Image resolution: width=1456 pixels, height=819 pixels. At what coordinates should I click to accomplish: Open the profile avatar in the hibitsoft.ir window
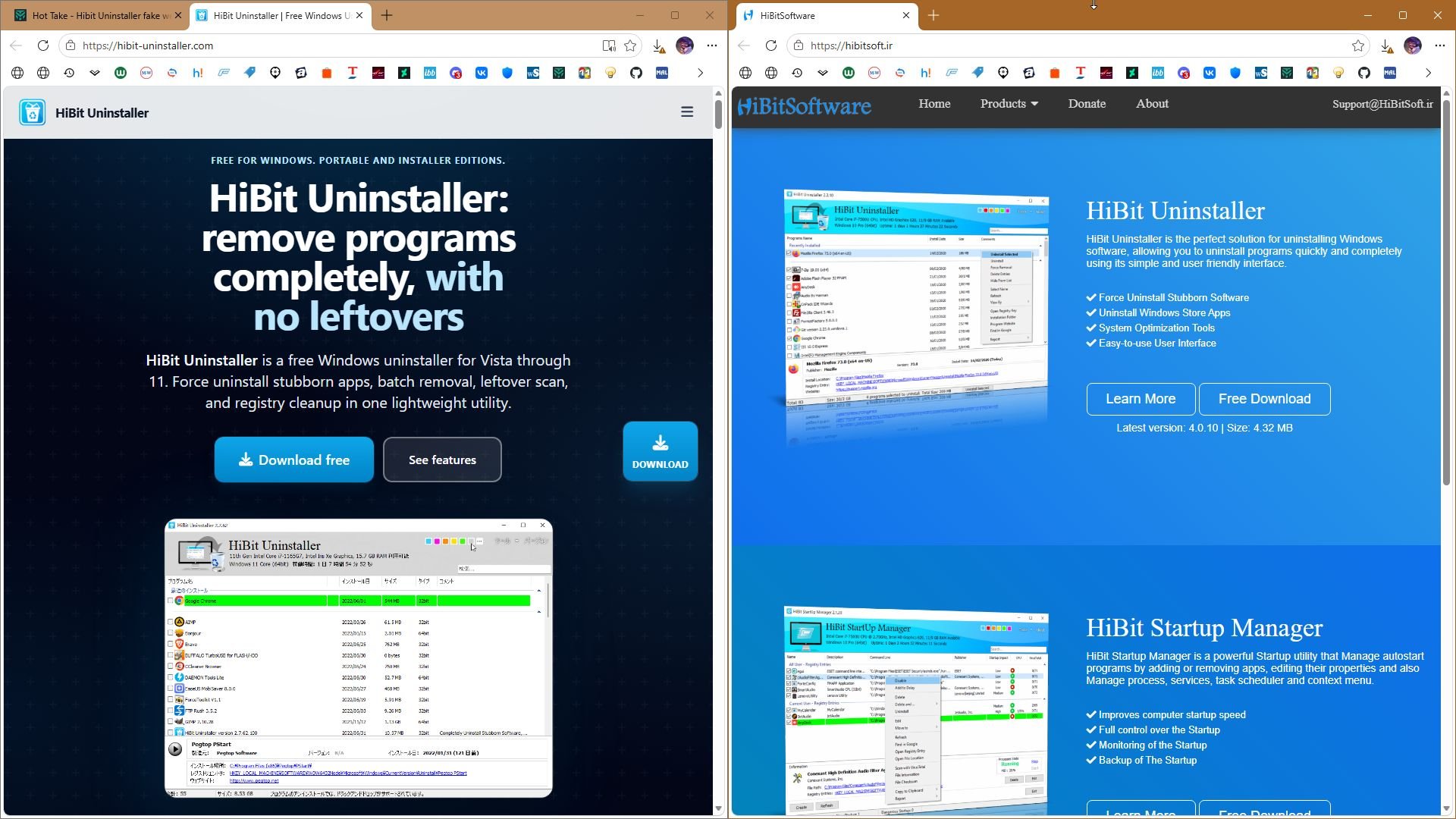tap(1413, 45)
